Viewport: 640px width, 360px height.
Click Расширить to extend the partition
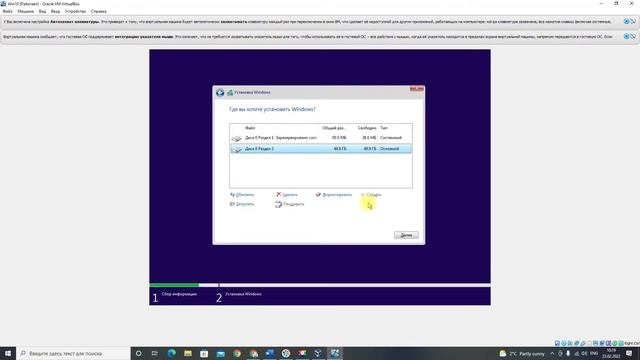click(x=290, y=204)
